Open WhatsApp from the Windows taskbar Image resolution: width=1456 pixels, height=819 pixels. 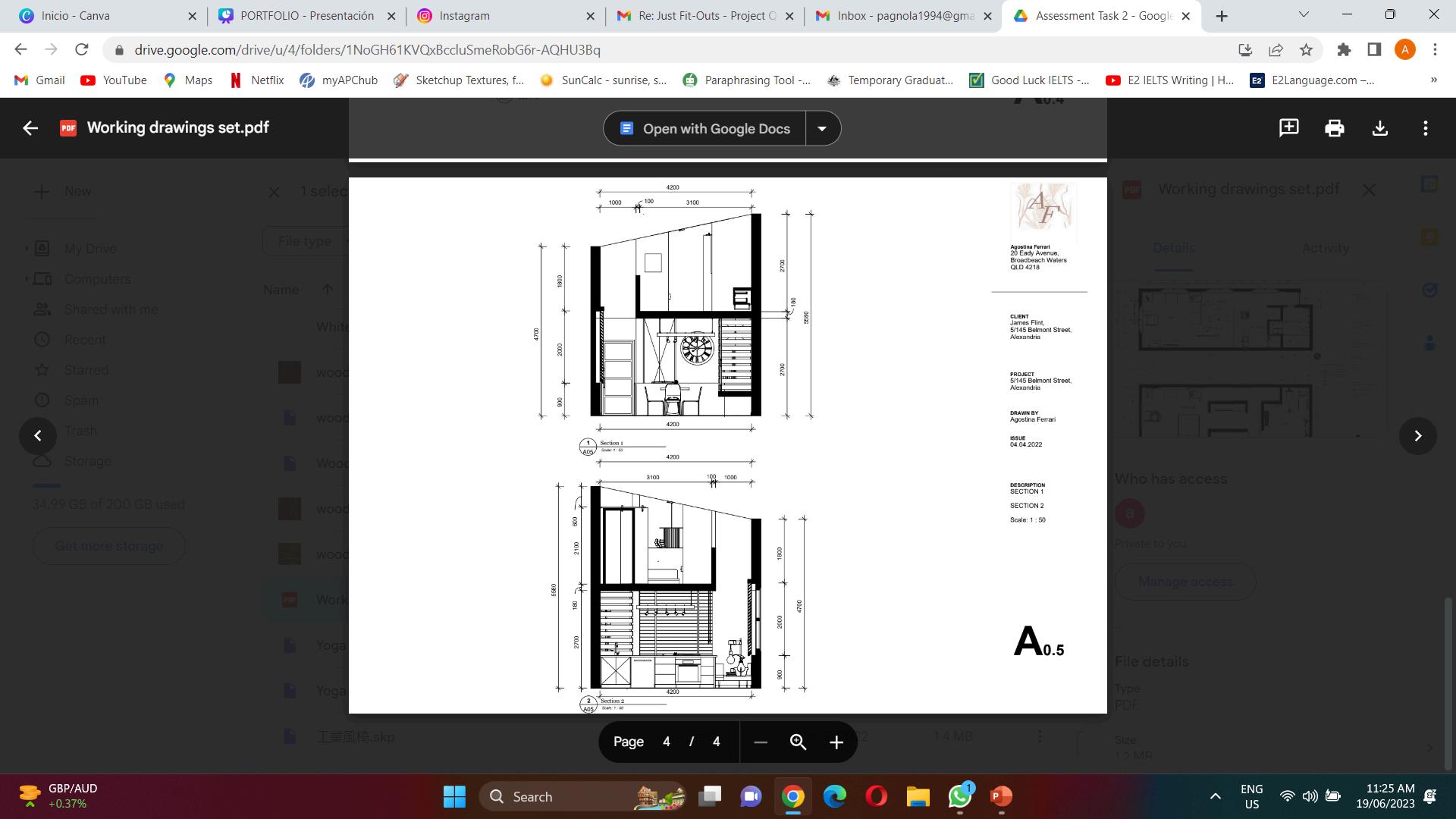[959, 797]
